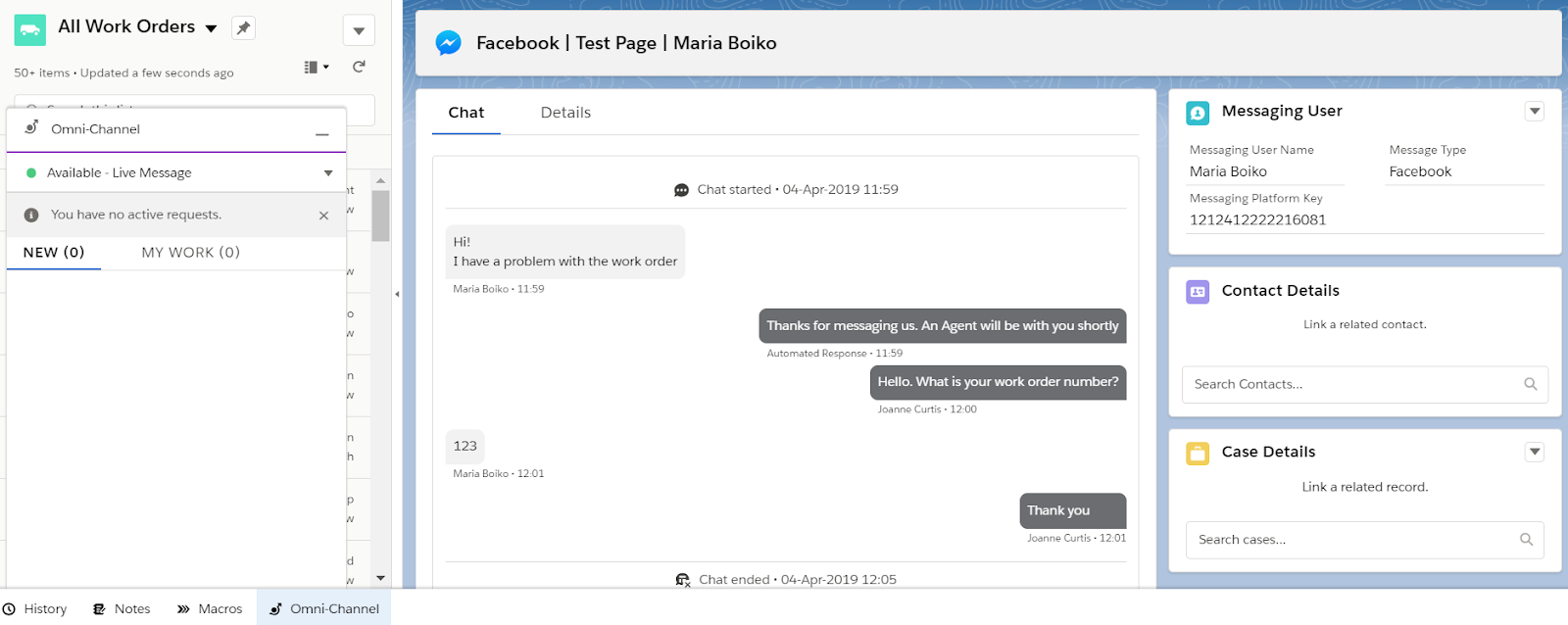Click the 'Facebook | Test Page | Maria Boiko' title
1568x625 pixels.
pos(626,43)
